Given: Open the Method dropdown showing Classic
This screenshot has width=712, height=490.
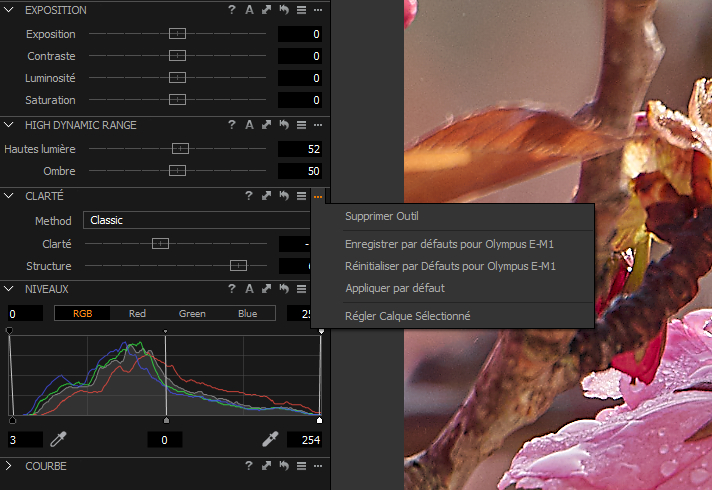Looking at the screenshot, I should [x=197, y=220].
